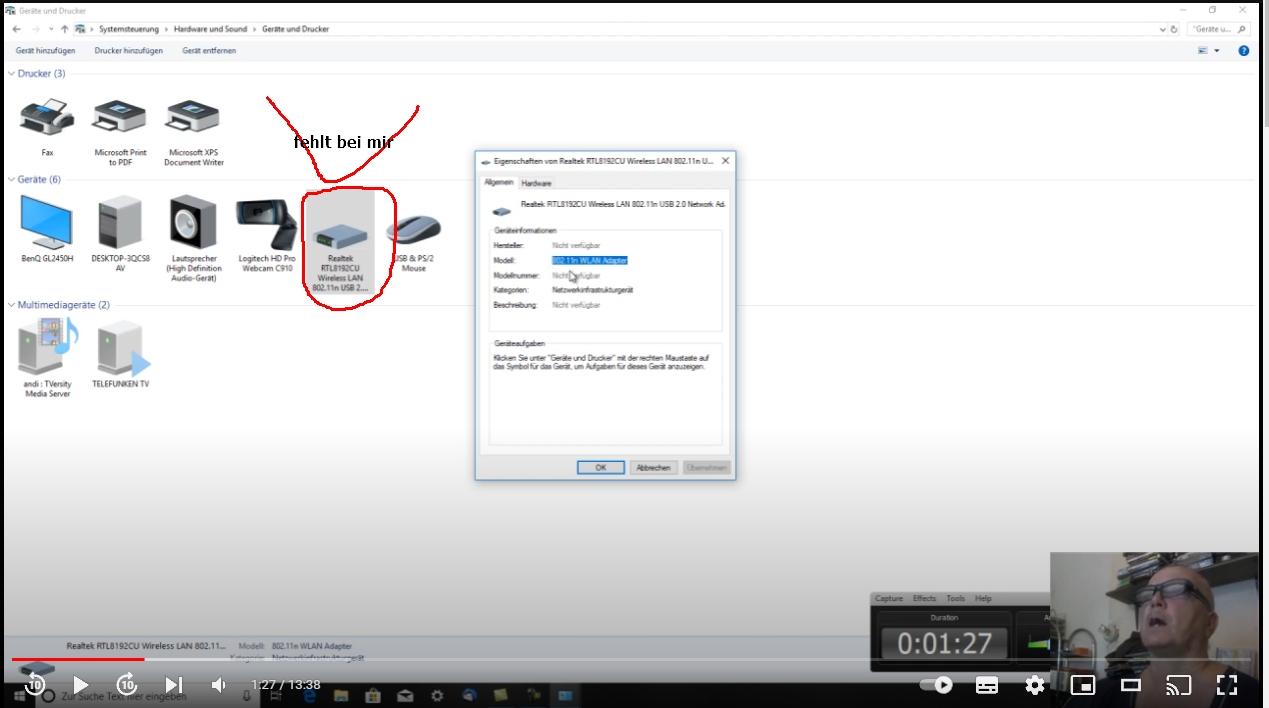The image size is (1269, 708).
Task: Click OK in properties dialog
Action: (x=601, y=467)
